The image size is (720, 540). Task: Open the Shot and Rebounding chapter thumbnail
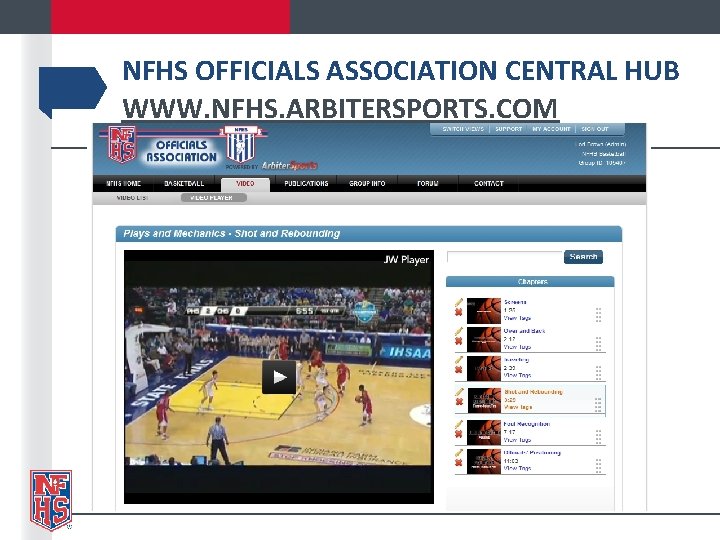(484, 400)
